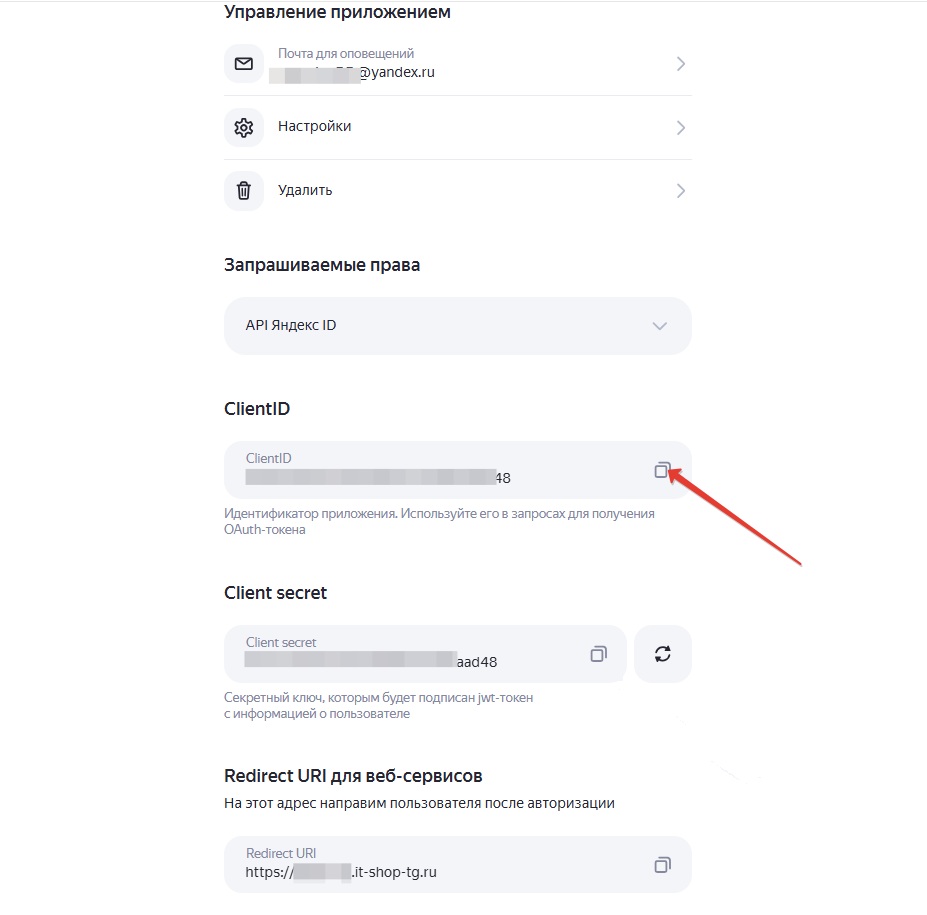Click the API Яндекс ID label
Screen dimensions: 927x915
(x=291, y=325)
